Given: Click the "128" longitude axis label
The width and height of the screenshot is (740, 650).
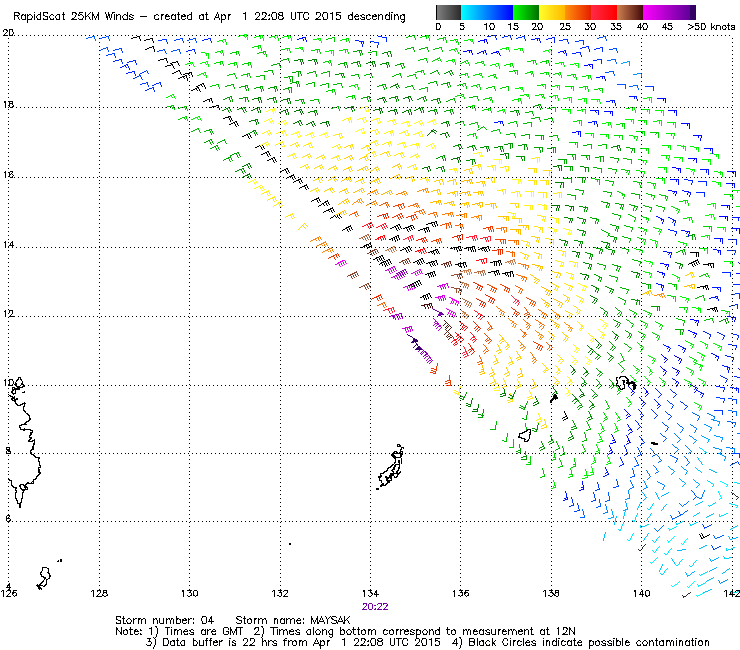Looking at the screenshot, I should 99,593.
